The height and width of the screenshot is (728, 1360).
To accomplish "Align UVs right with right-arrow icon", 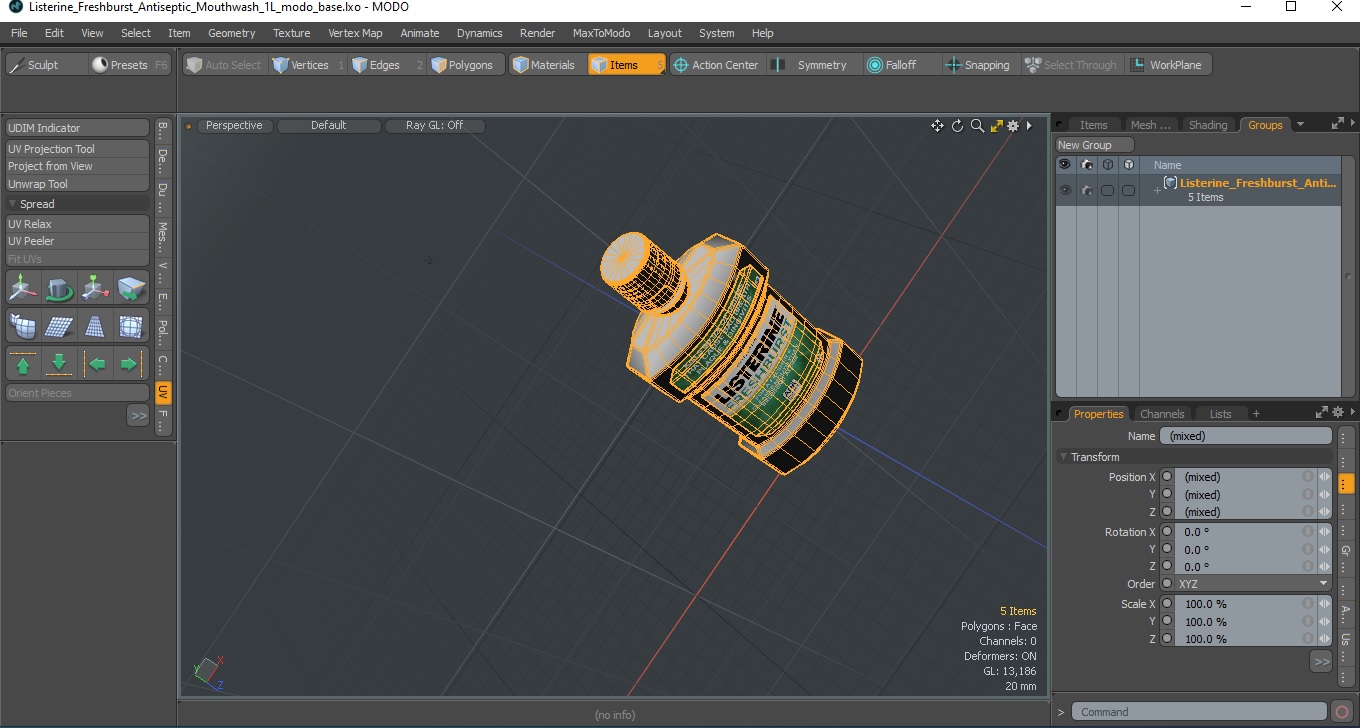I will coord(132,363).
